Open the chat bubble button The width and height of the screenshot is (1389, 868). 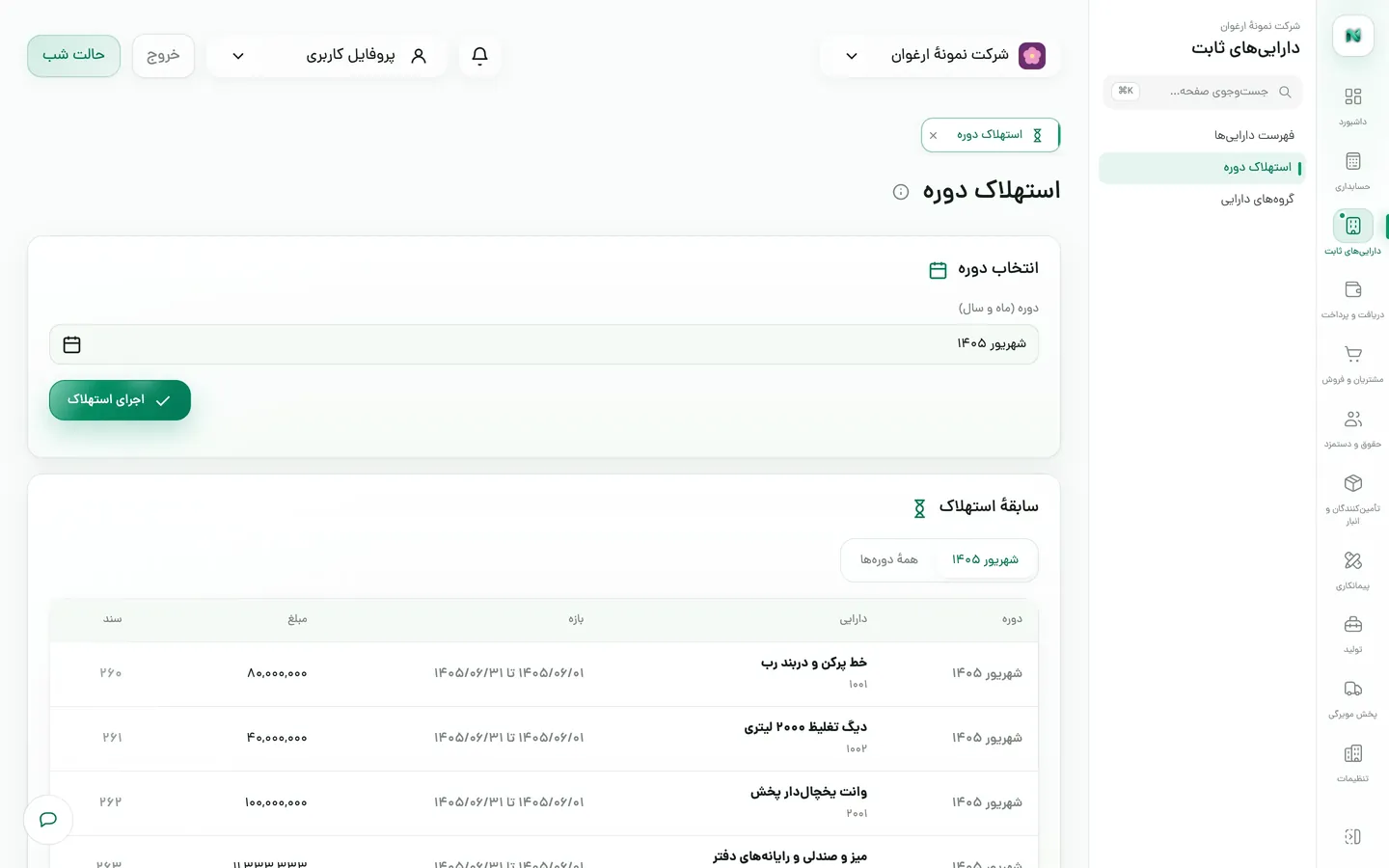coord(48,820)
